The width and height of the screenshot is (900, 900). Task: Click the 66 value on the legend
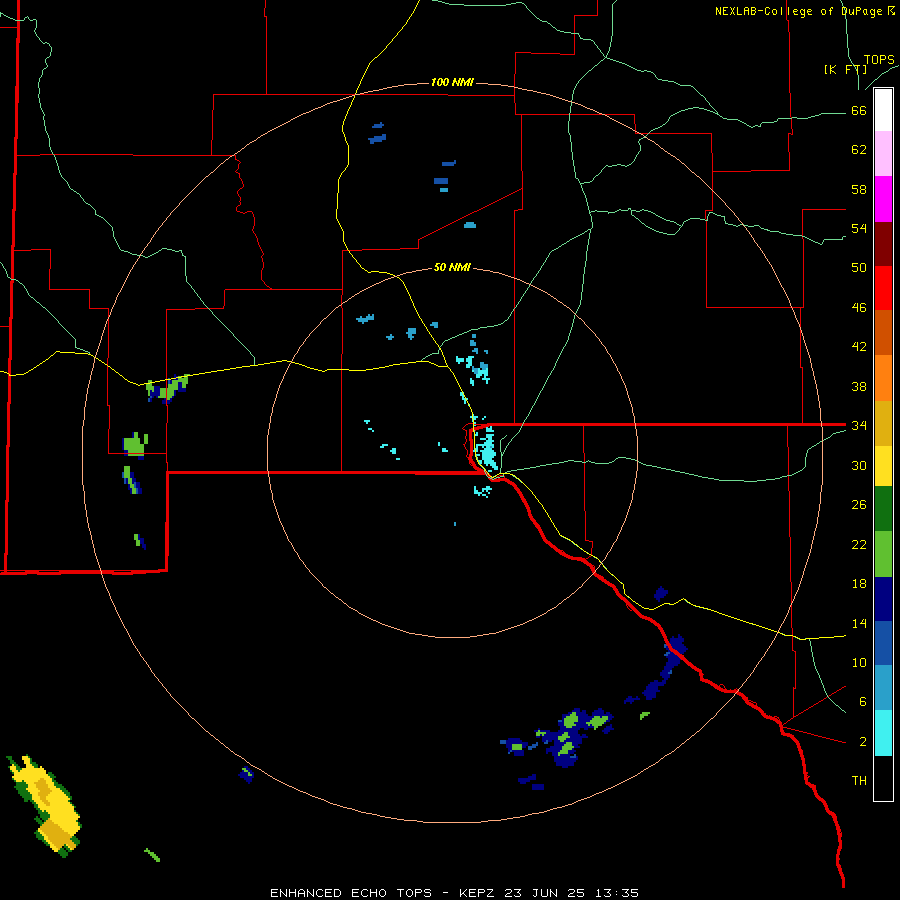pos(859,110)
